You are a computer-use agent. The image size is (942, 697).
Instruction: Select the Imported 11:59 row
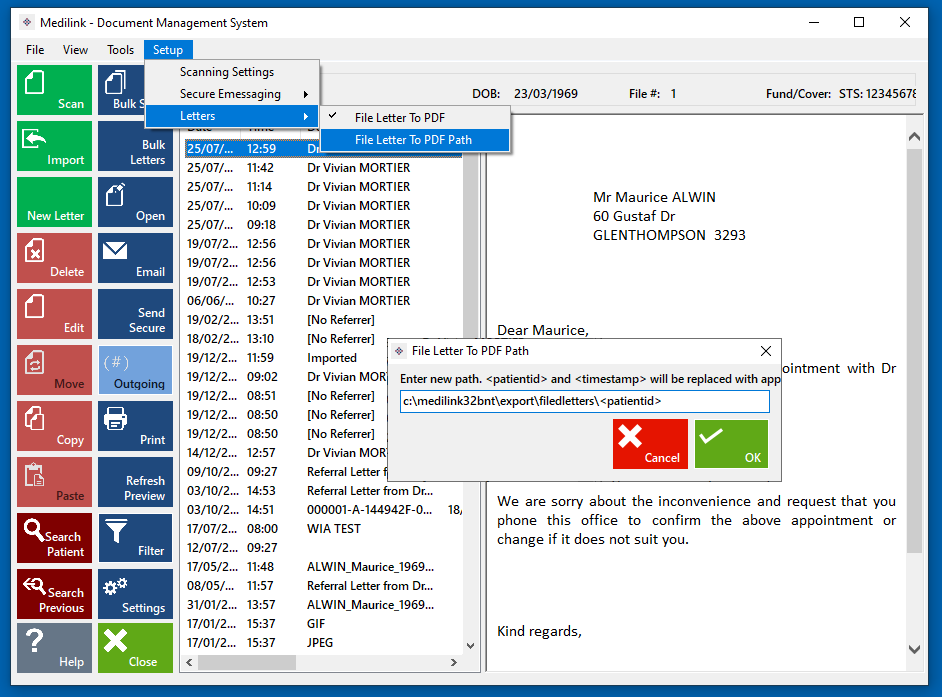coord(286,358)
